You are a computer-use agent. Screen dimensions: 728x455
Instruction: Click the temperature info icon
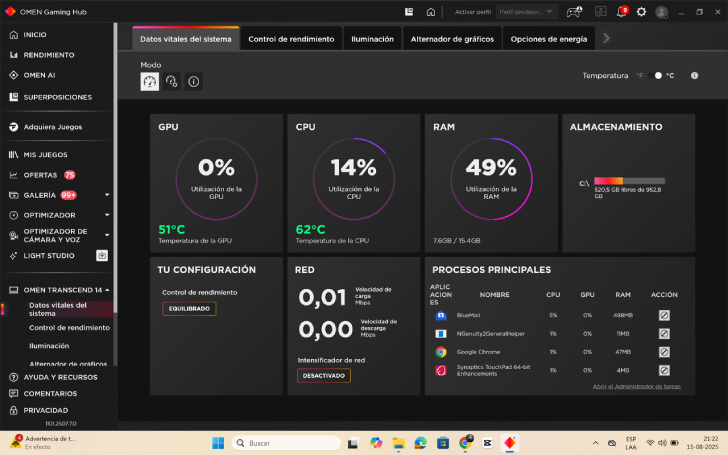click(694, 75)
